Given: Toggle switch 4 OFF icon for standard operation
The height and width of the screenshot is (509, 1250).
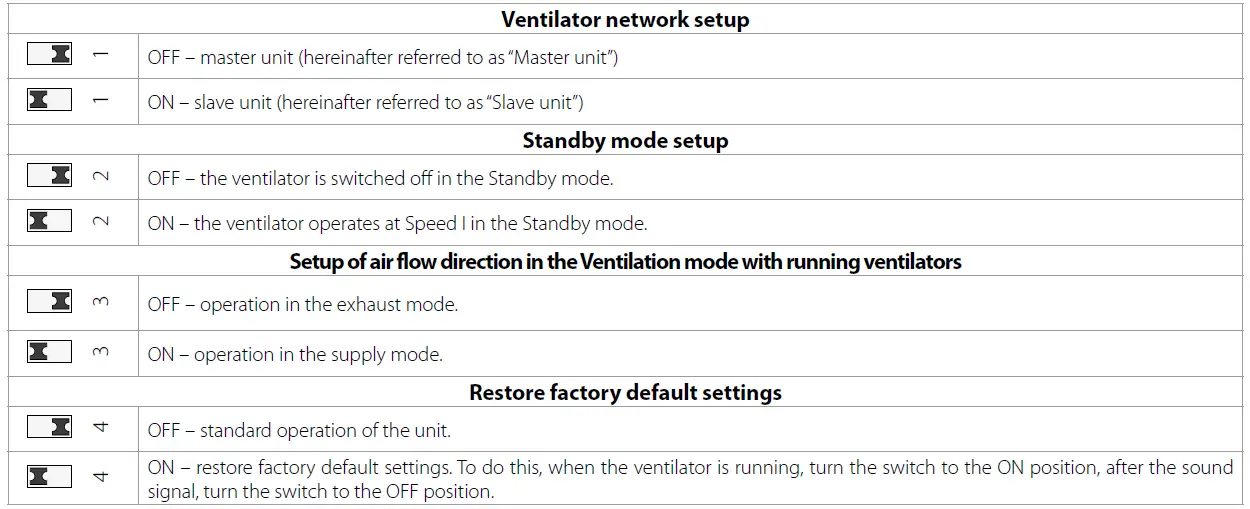Looking at the screenshot, I should [x=49, y=427].
